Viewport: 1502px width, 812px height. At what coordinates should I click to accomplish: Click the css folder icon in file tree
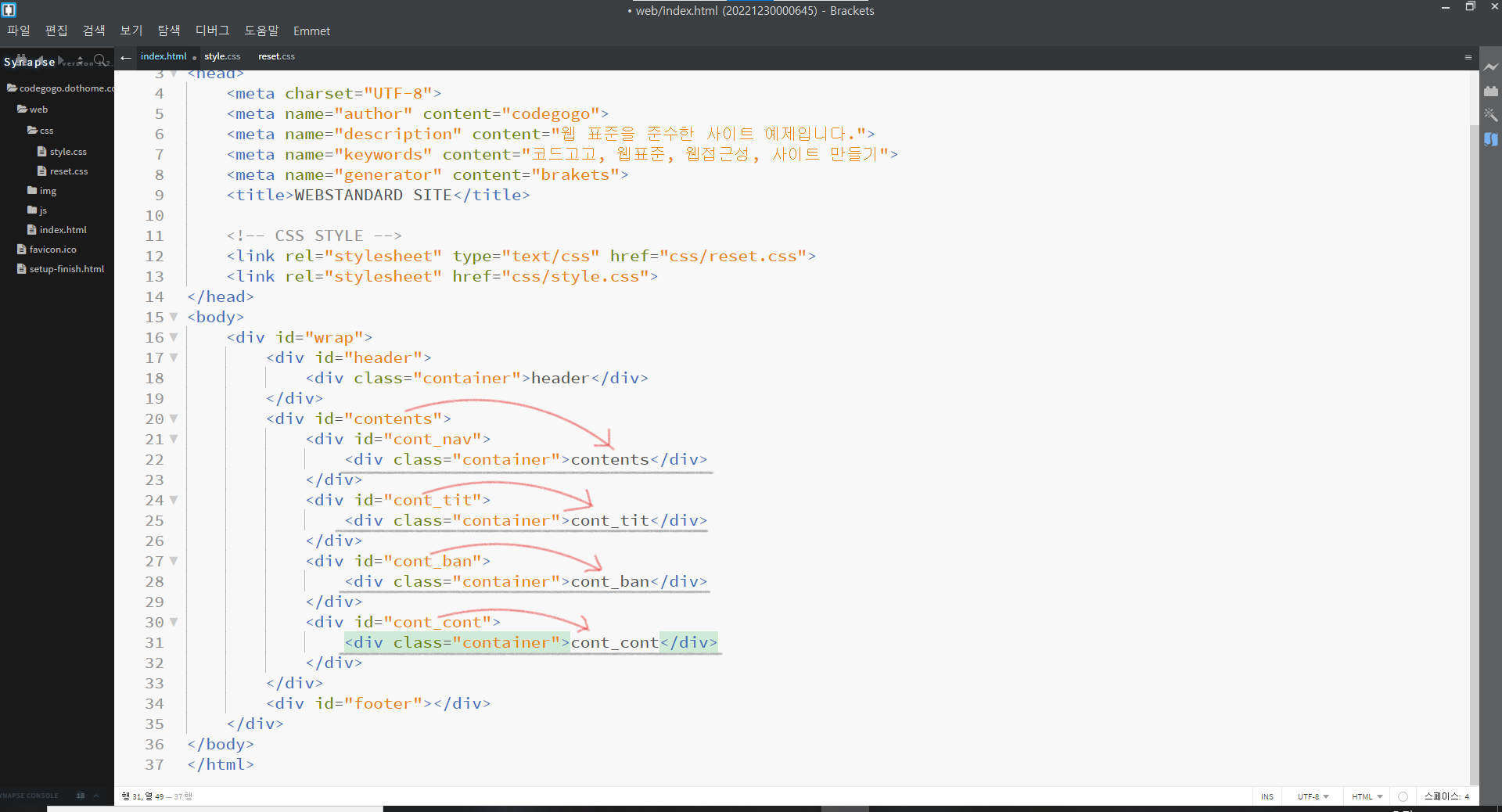(32, 130)
